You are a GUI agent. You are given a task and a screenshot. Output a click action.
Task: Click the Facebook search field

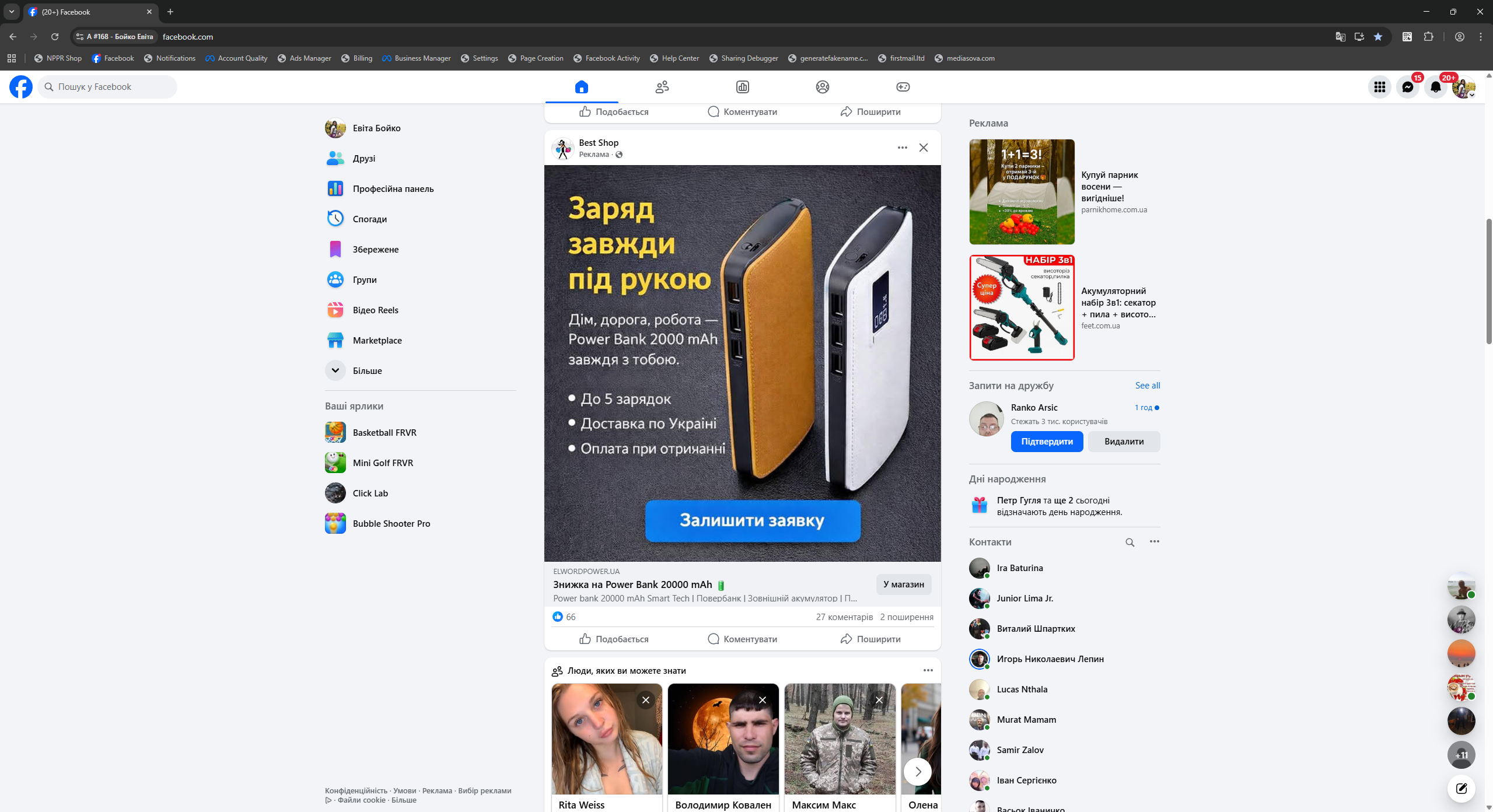[108, 87]
